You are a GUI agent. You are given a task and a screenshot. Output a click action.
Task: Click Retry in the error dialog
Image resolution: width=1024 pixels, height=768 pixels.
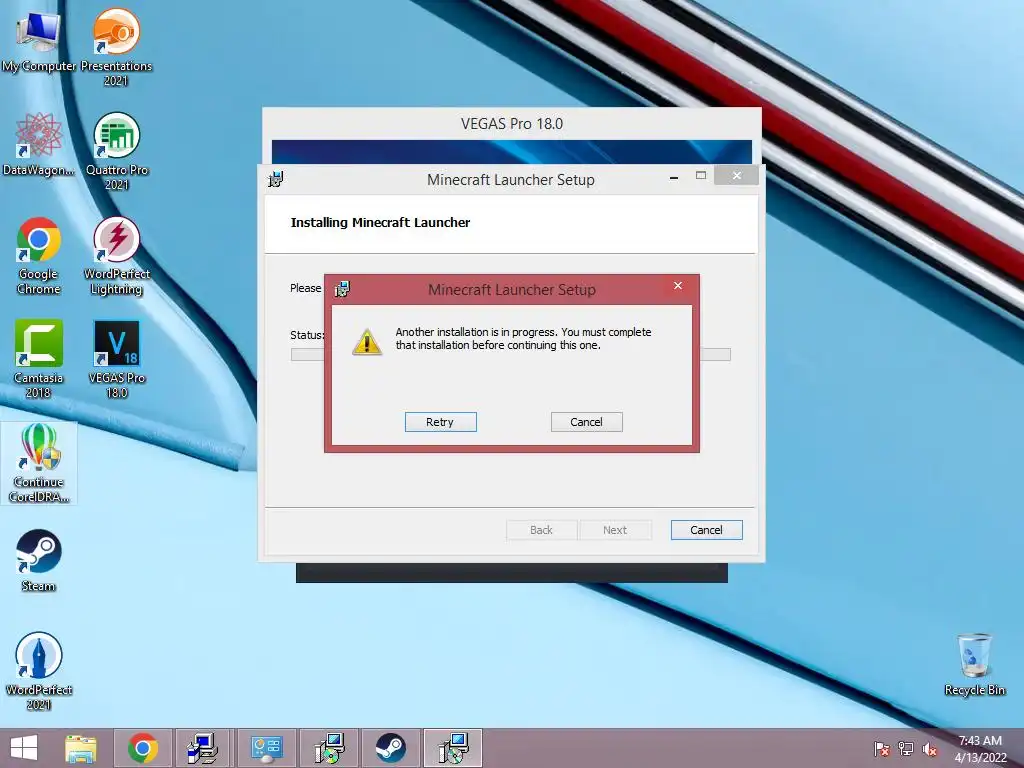440,422
